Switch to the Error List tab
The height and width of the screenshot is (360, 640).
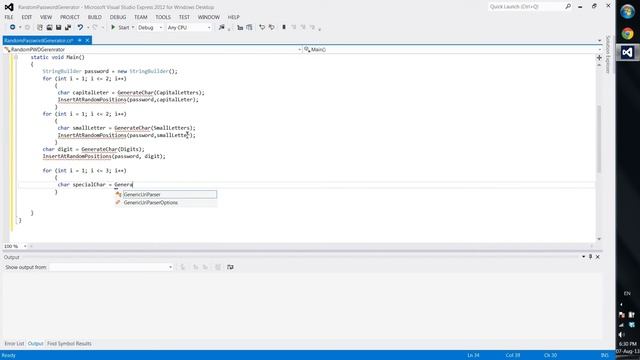(x=14, y=344)
